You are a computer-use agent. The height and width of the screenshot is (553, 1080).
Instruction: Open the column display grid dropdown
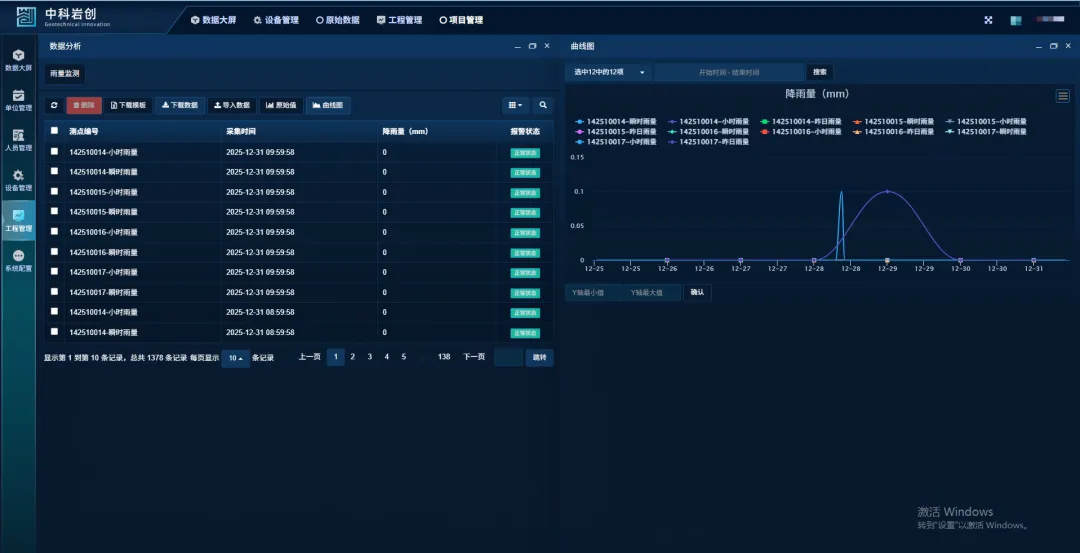515,105
